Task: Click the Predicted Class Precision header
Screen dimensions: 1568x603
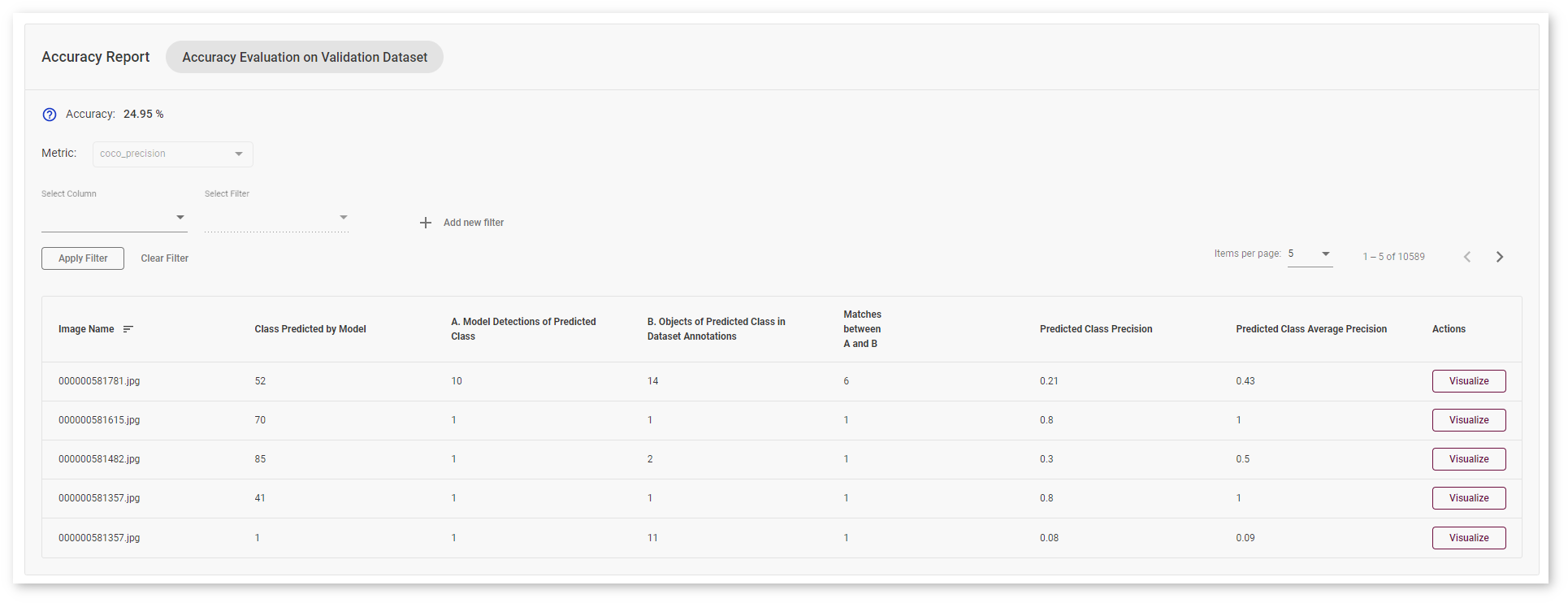Action: pos(1096,329)
